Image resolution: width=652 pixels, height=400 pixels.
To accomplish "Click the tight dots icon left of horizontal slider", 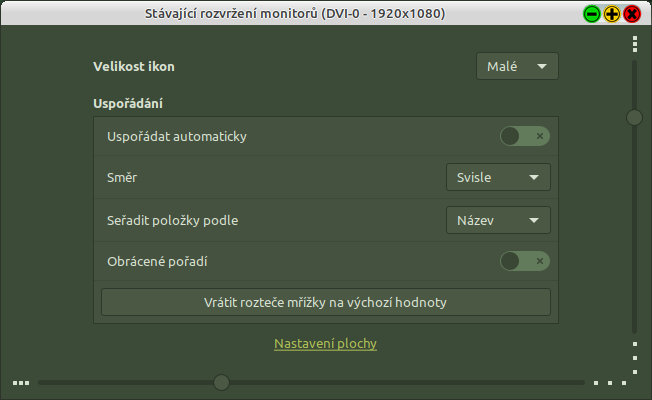I will (x=21, y=382).
